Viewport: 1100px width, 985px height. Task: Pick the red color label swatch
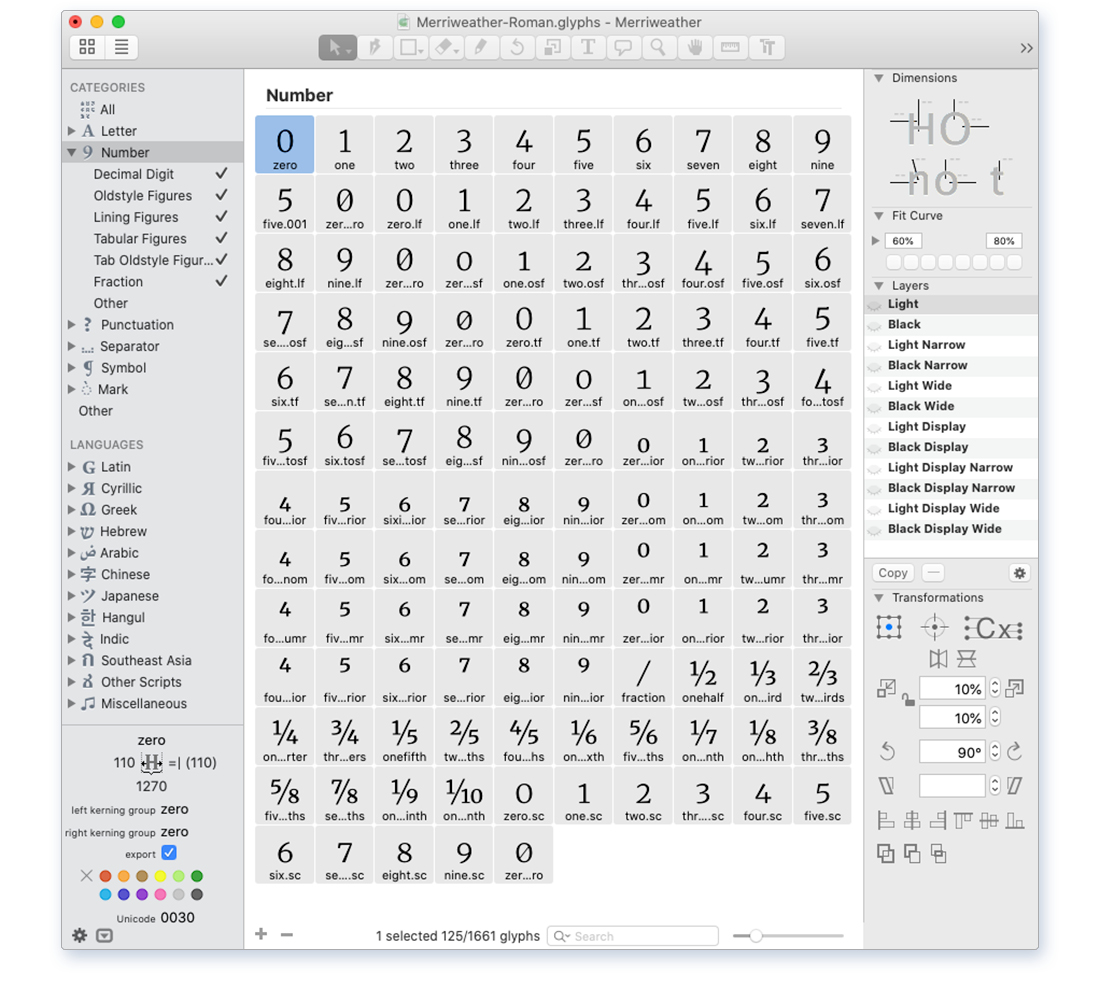point(105,876)
